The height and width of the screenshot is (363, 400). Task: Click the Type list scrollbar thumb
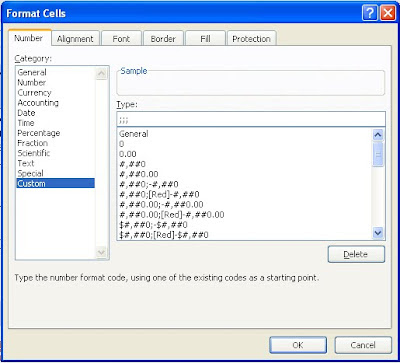[x=378, y=154]
